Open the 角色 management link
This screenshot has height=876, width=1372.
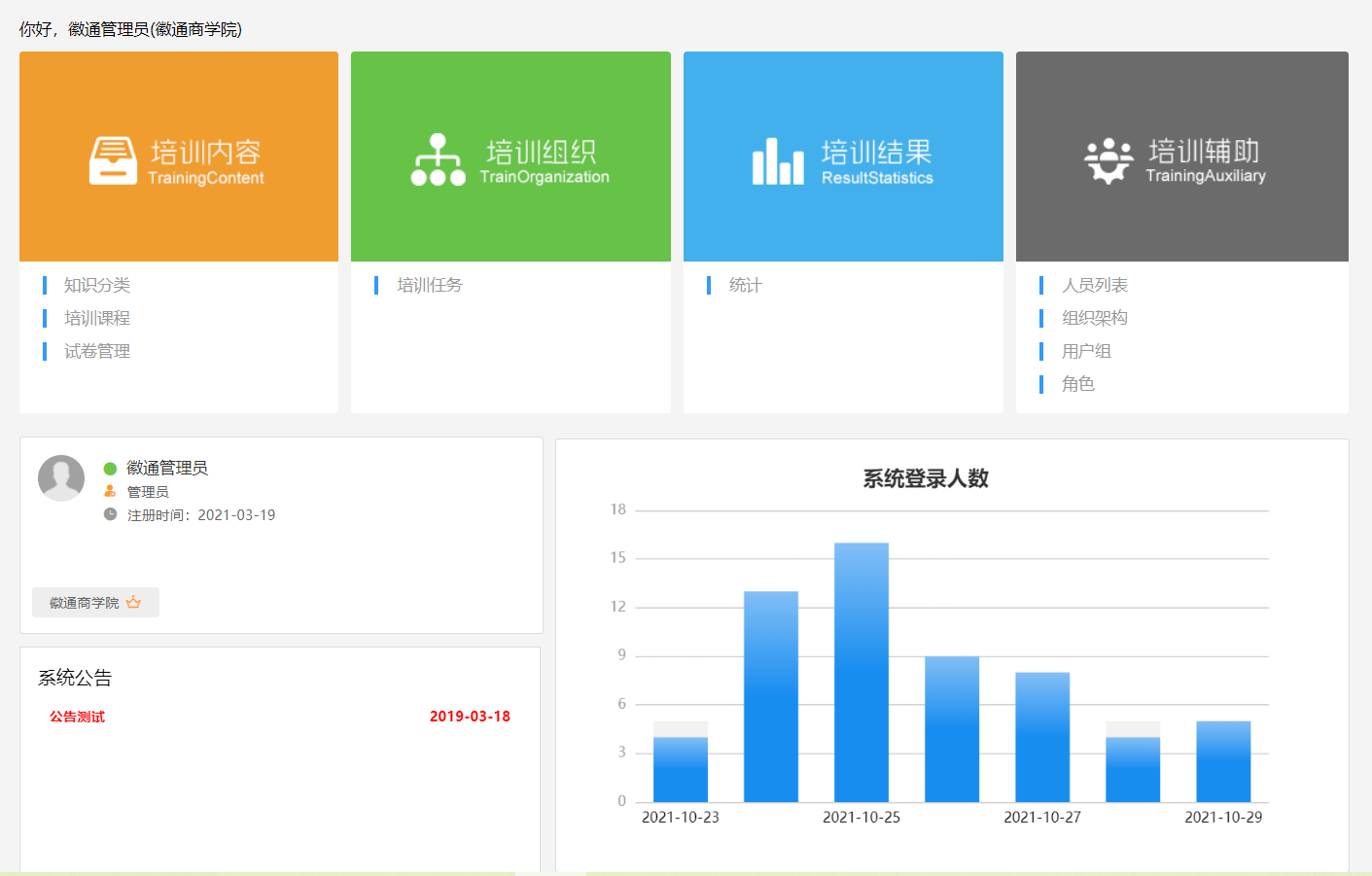point(1078,384)
